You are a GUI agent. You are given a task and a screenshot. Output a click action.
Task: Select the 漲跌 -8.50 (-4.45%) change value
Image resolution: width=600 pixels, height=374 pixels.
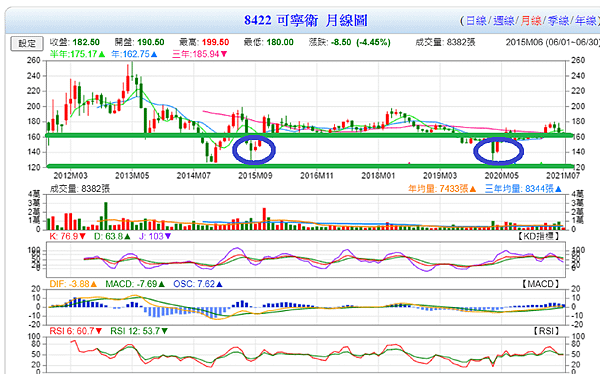[349, 42]
